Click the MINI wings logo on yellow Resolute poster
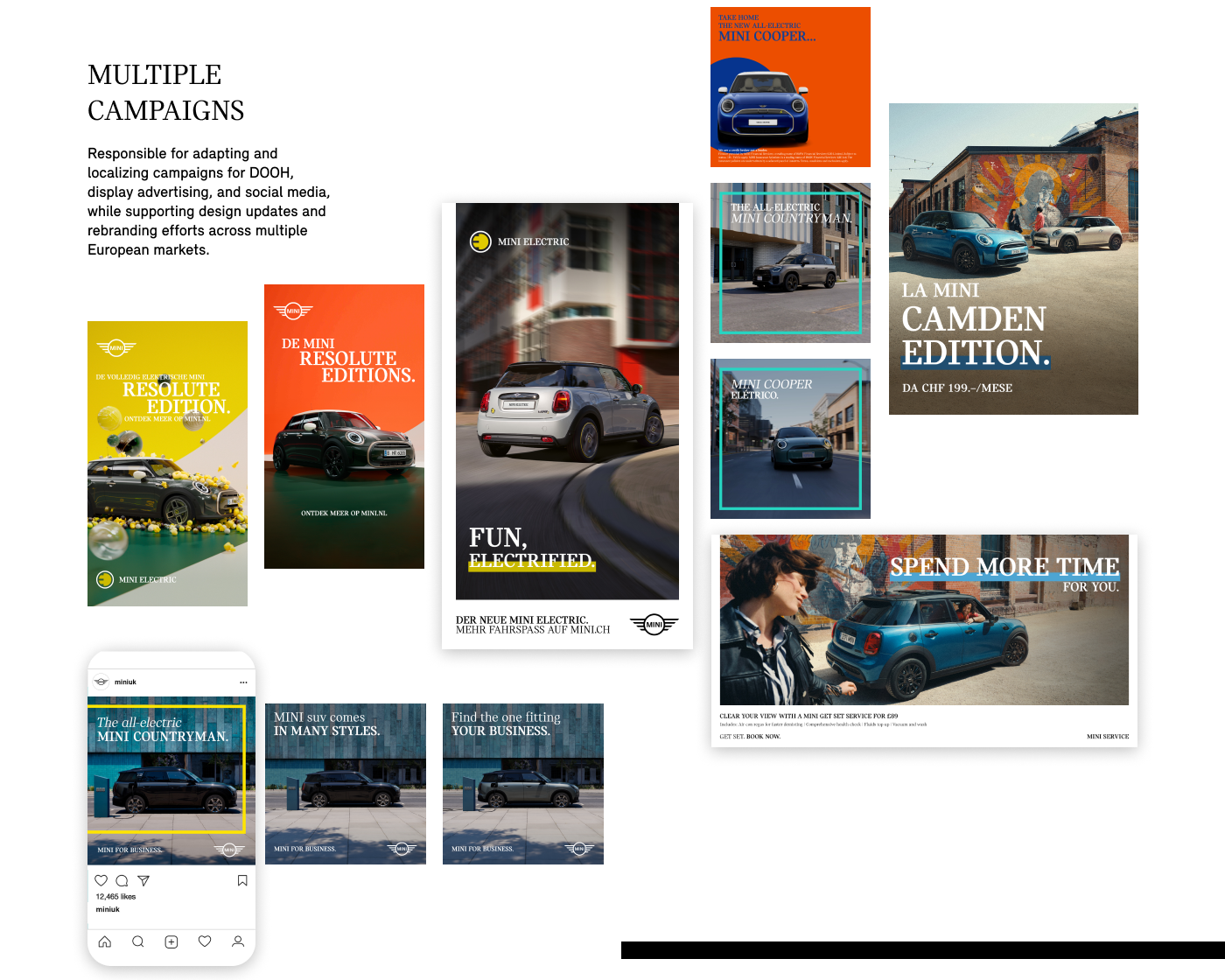 [x=115, y=347]
